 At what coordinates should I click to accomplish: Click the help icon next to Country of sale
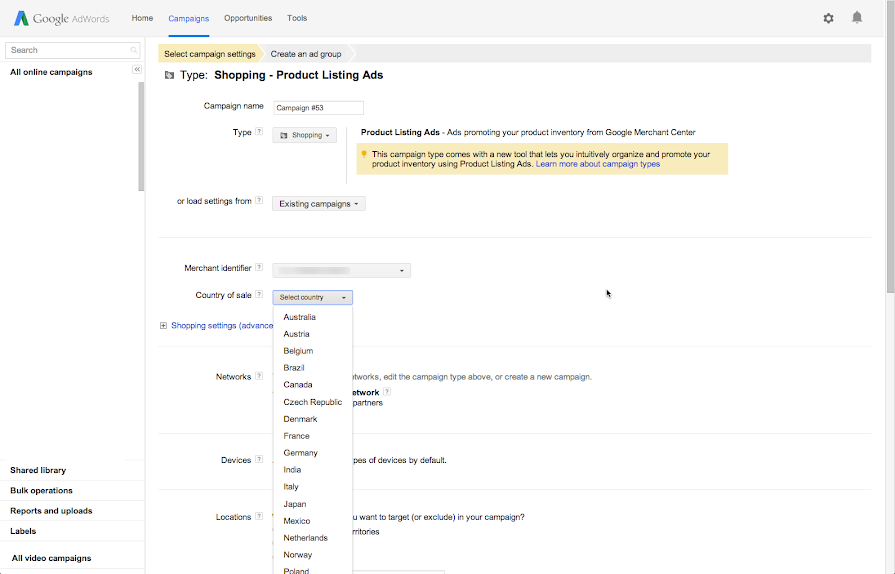click(x=259, y=295)
